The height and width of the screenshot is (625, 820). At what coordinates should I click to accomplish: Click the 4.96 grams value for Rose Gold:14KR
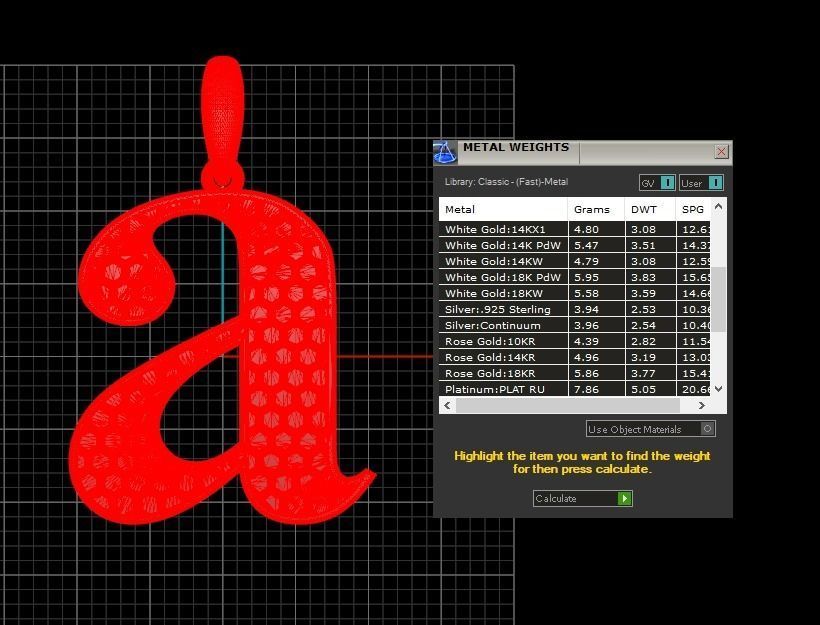[x=586, y=358]
